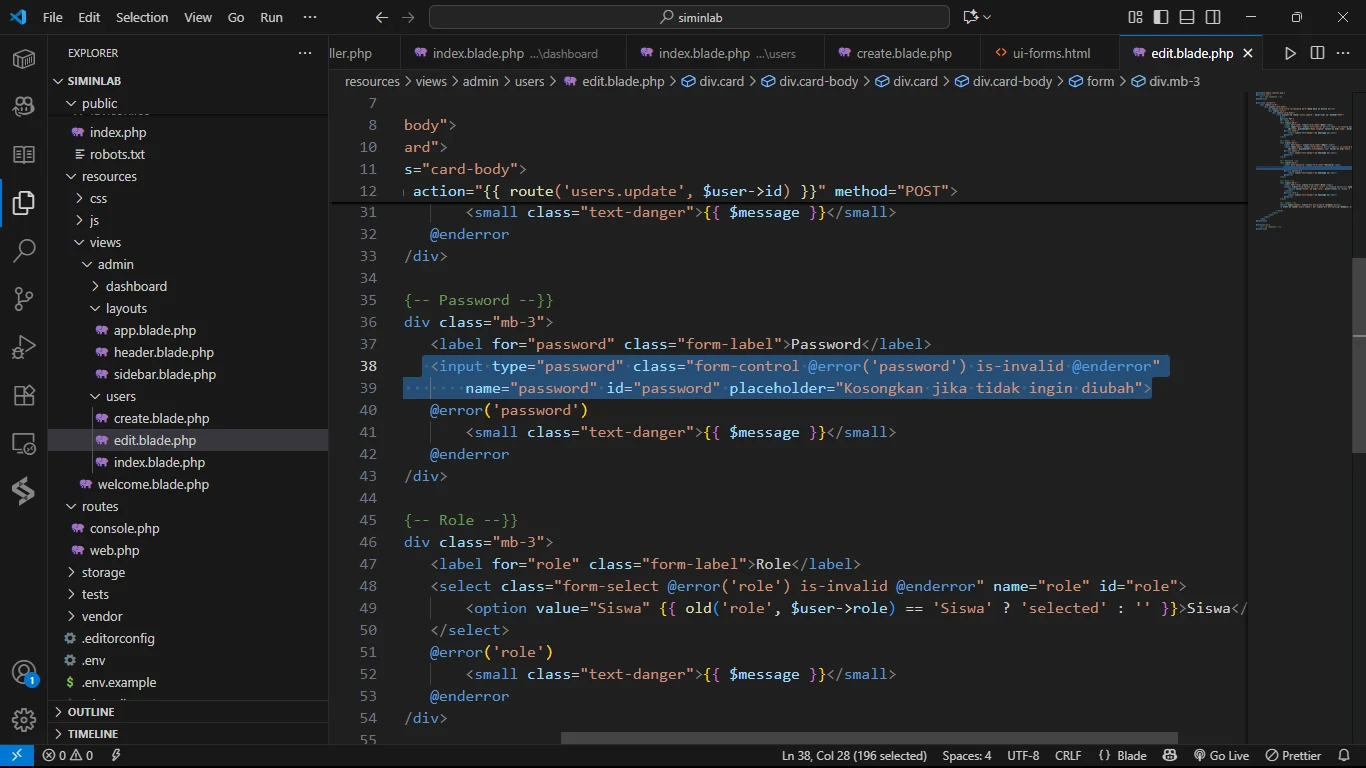Toggle the Secondary Side Bar layout button
The image size is (1366, 768).
pyautogui.click(x=1213, y=17)
